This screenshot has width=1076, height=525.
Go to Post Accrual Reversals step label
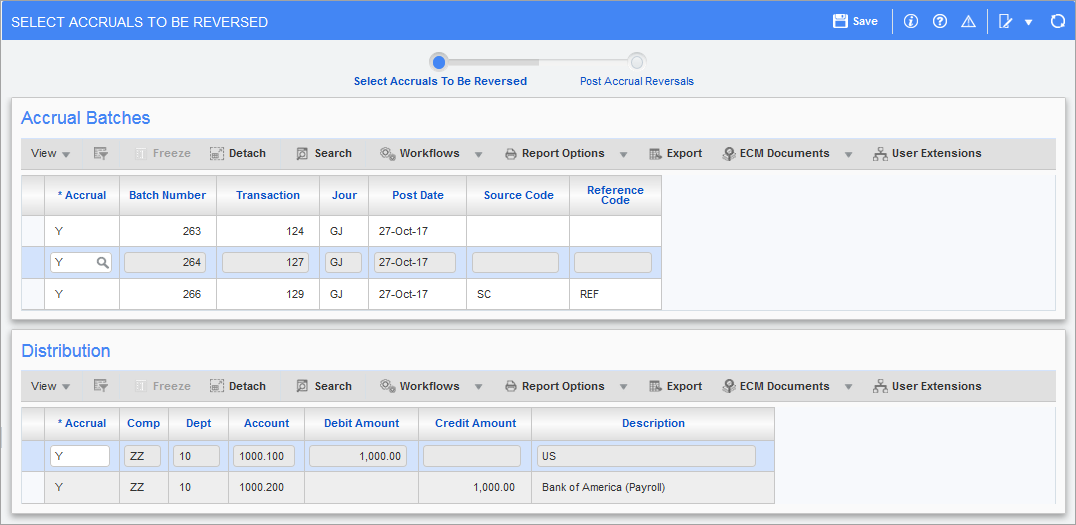(x=637, y=81)
